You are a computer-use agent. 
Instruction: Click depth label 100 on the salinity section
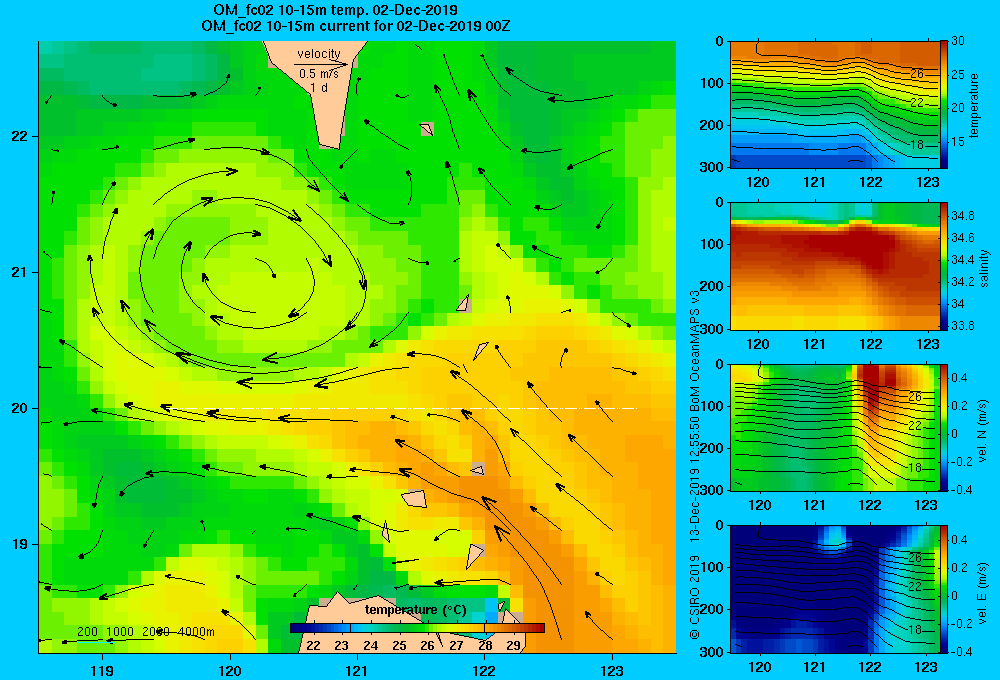[713, 244]
